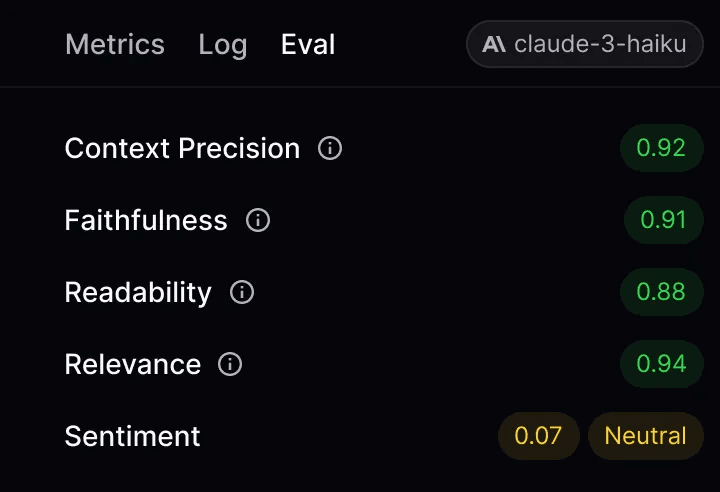
Task: Click the 0.88 Readability score badge
Action: (661, 292)
